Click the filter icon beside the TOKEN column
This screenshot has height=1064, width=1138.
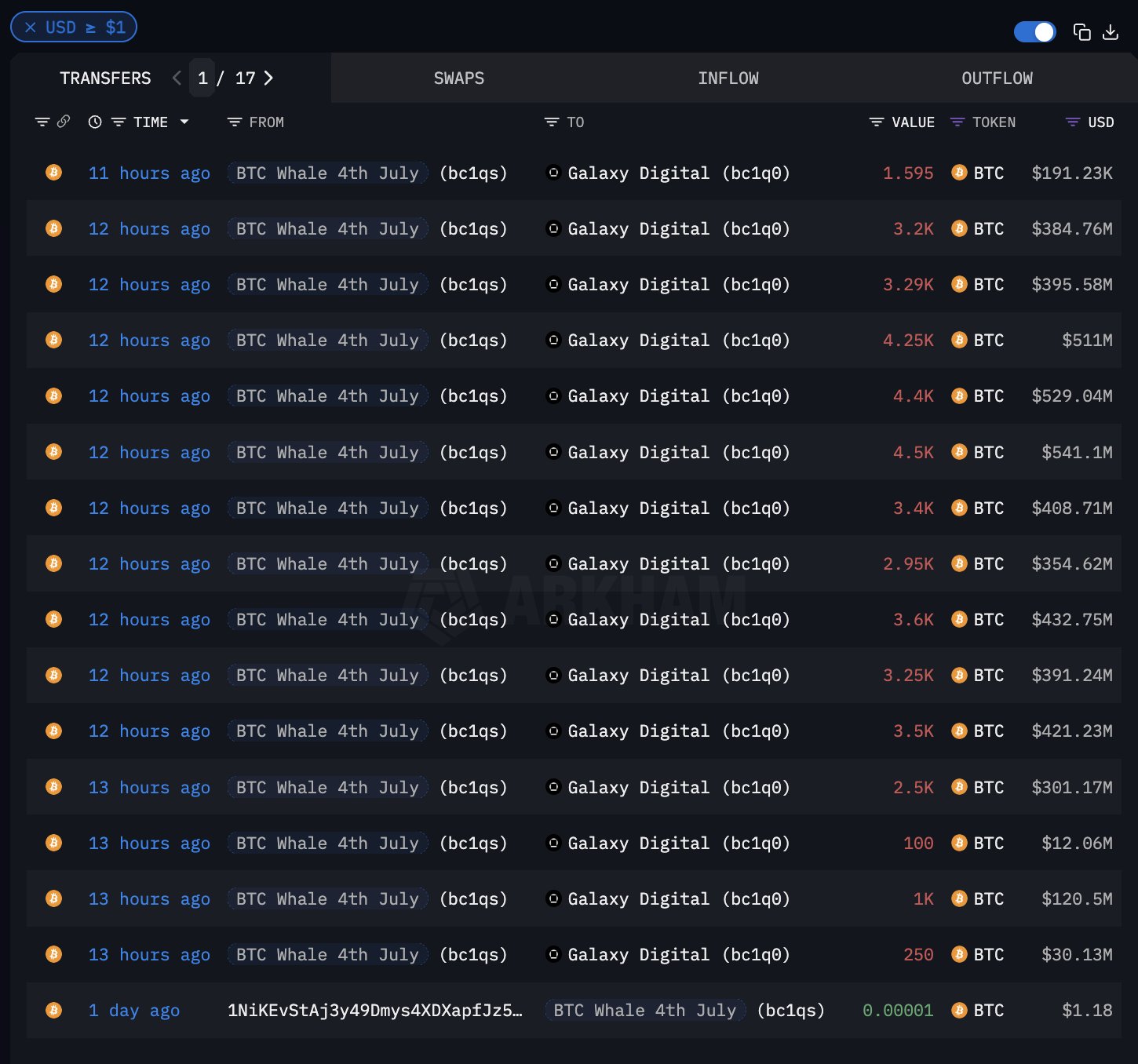[957, 122]
